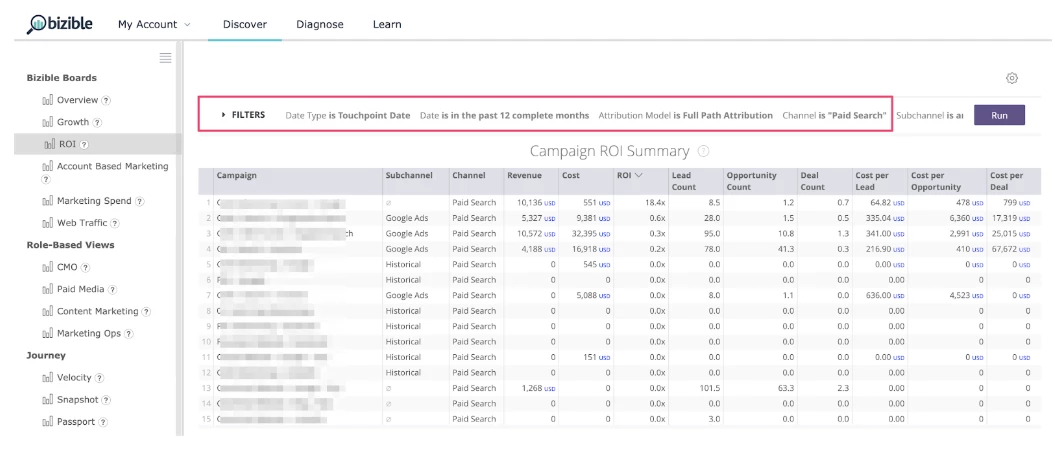Switch to the Diagnose tab
Viewport: 1055px width, 451px height.
[x=320, y=24]
